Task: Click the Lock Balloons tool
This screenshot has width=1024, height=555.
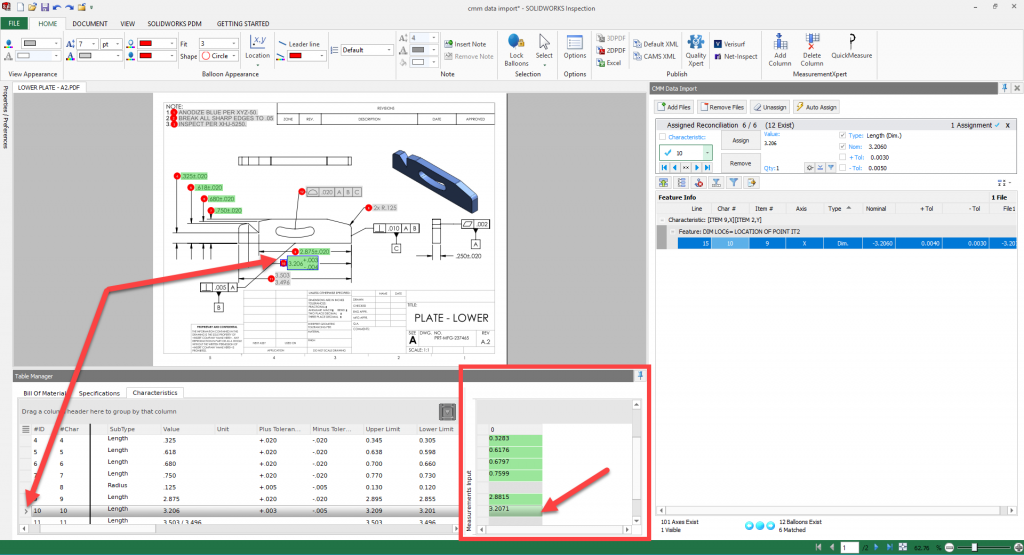Action: 516,50
